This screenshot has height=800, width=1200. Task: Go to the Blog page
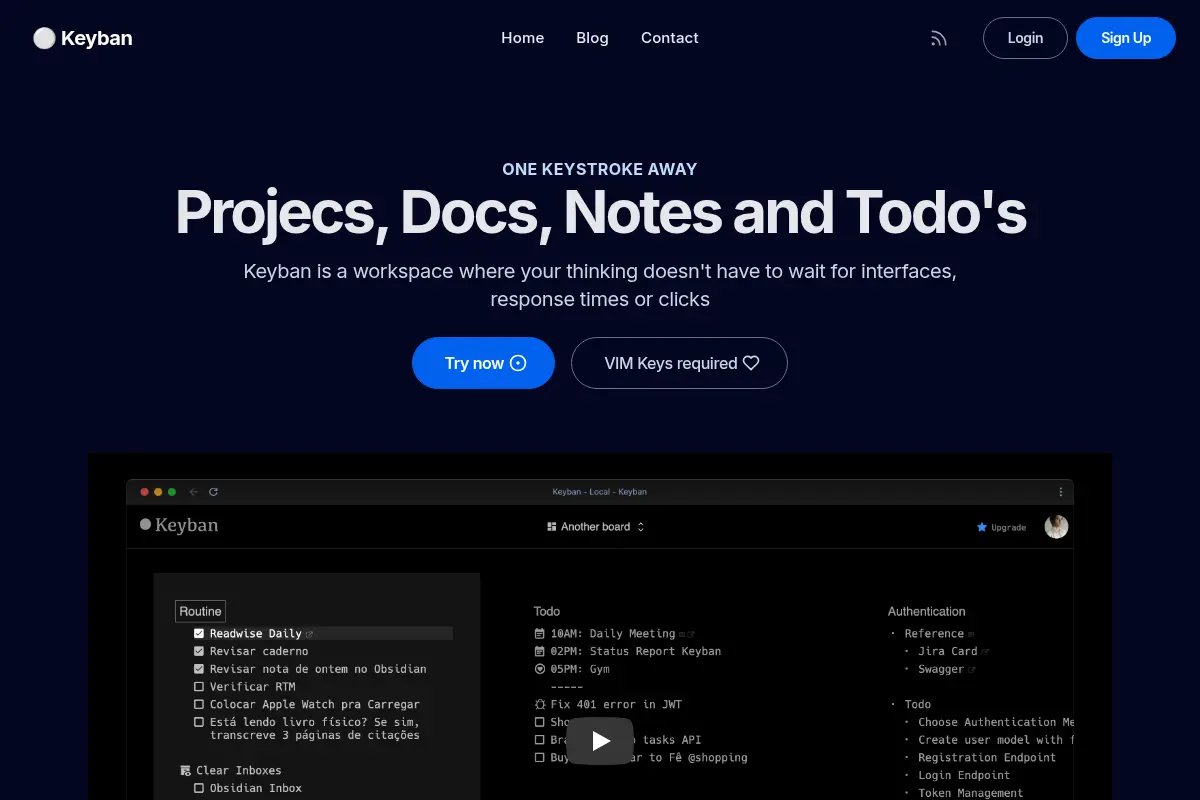[592, 38]
